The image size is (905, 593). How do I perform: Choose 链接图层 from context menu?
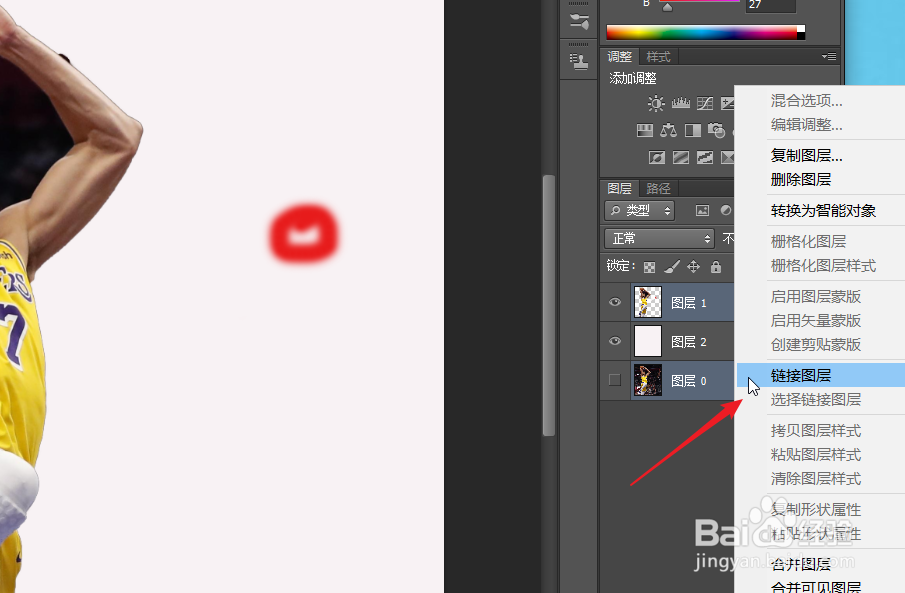(x=821, y=375)
